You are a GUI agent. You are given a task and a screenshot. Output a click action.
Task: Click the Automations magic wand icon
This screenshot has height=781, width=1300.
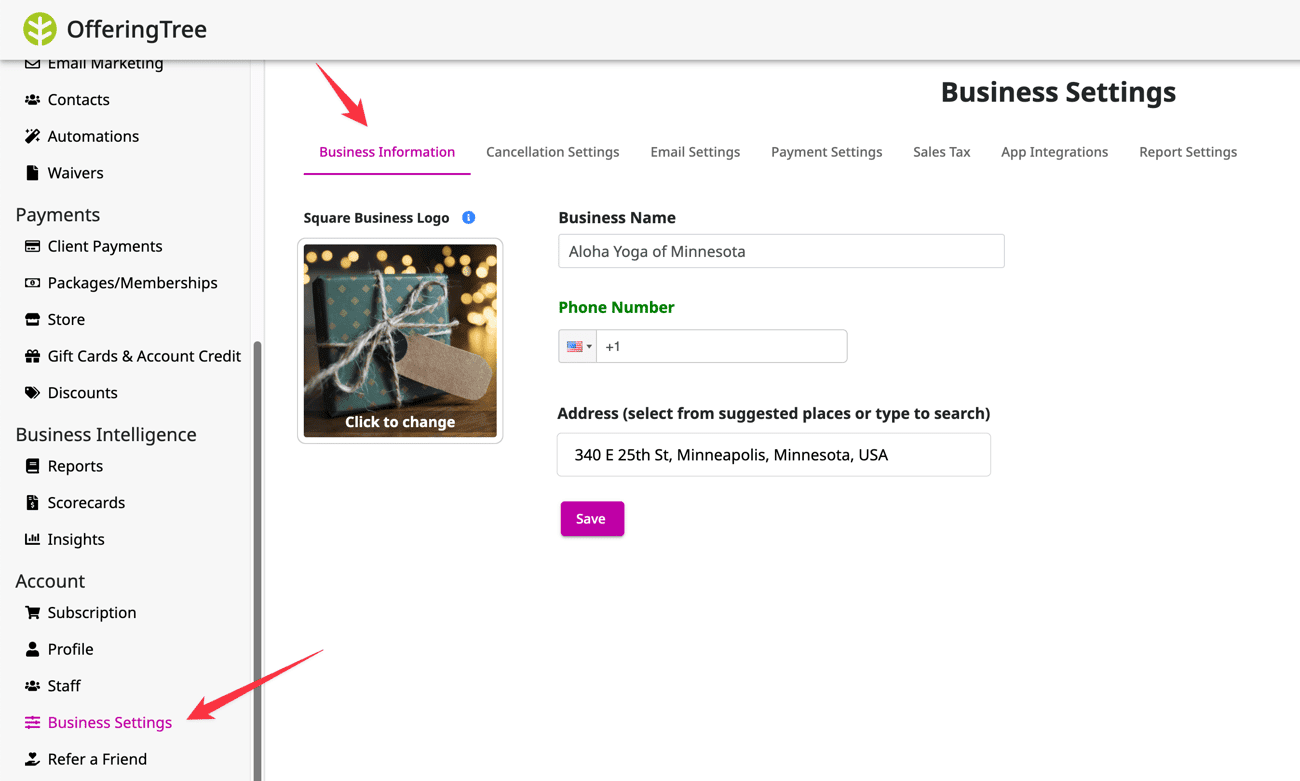[32, 136]
